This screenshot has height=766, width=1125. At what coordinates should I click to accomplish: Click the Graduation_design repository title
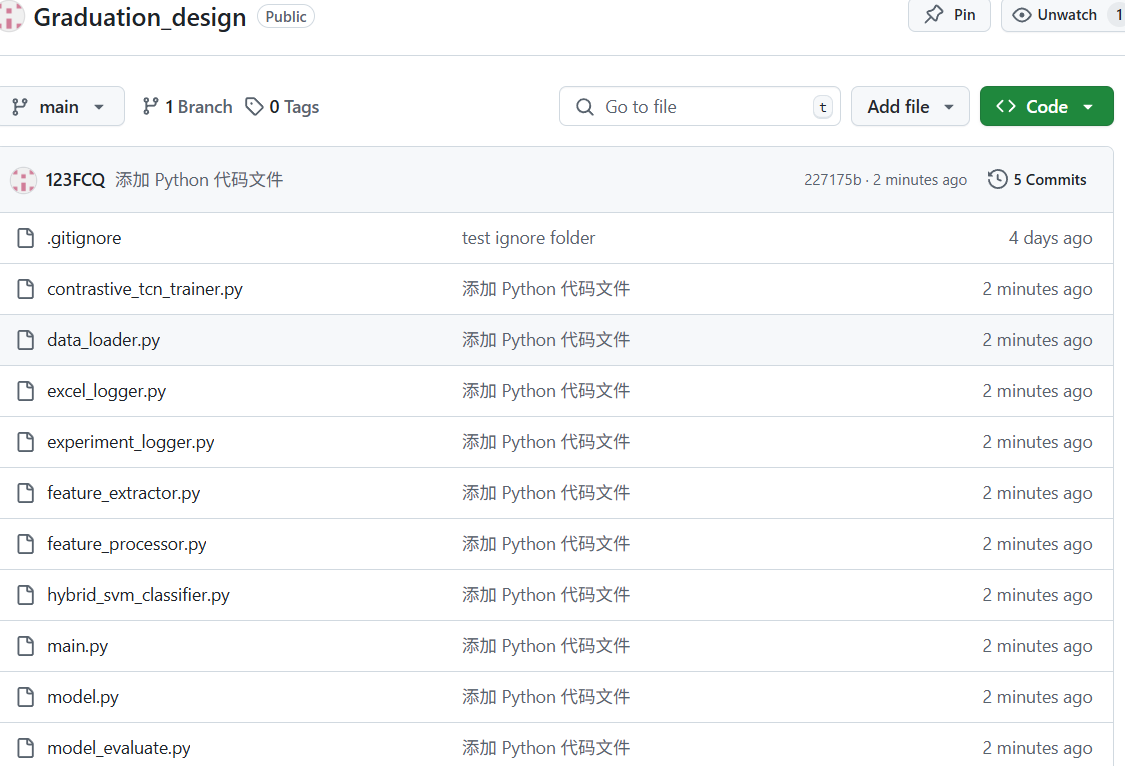pos(140,16)
